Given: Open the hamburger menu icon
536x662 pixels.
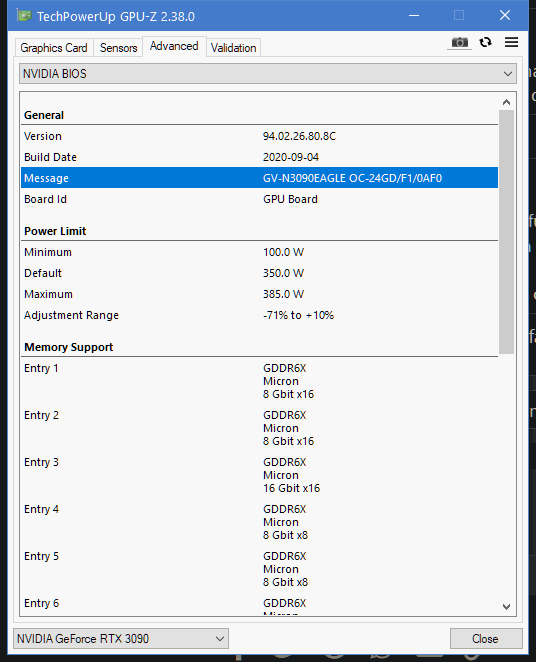Looking at the screenshot, I should (511, 42).
